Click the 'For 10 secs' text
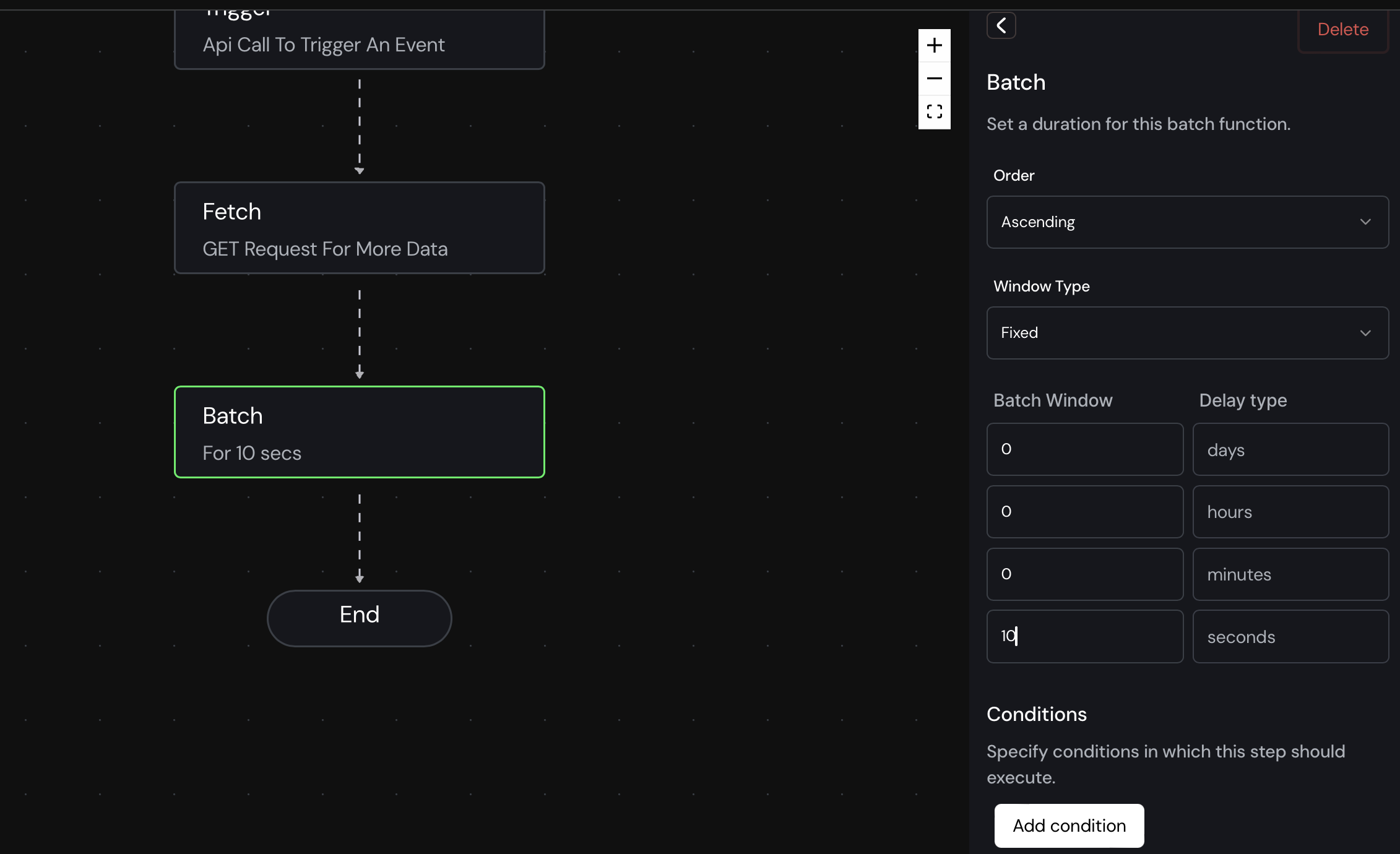The width and height of the screenshot is (1400, 854). [x=252, y=453]
